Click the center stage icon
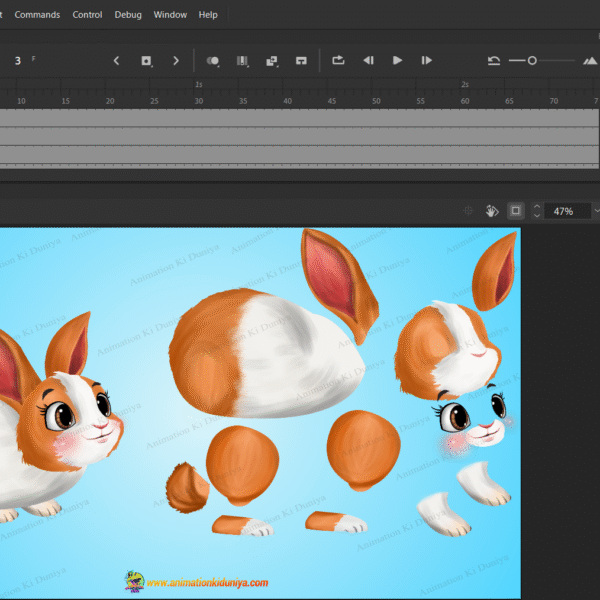 [468, 210]
